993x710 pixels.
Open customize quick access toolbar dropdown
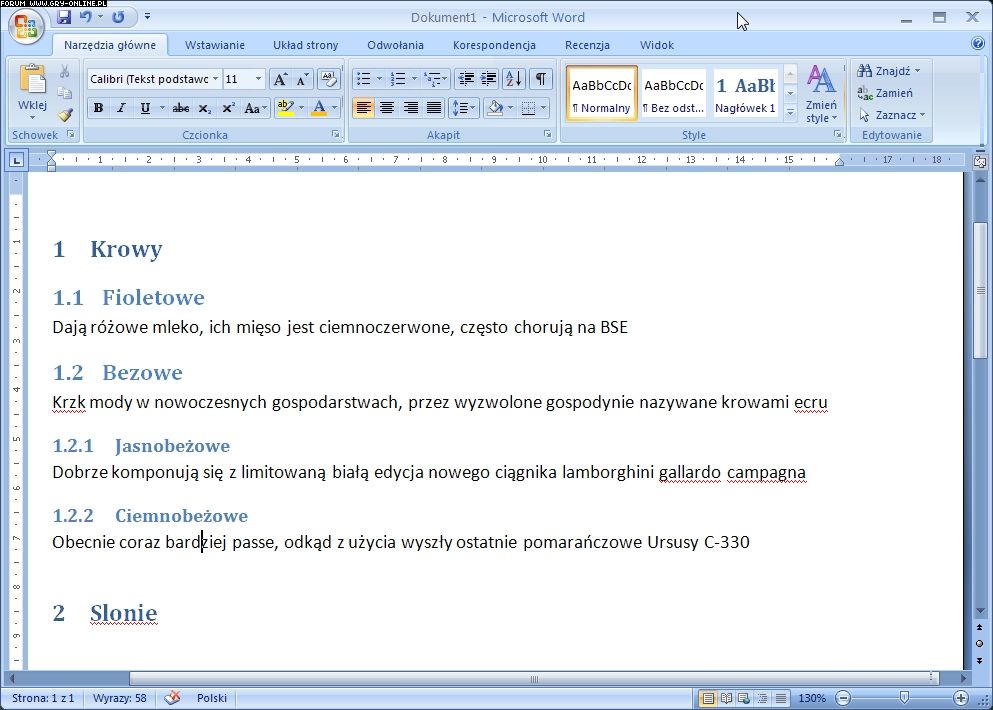tap(147, 17)
